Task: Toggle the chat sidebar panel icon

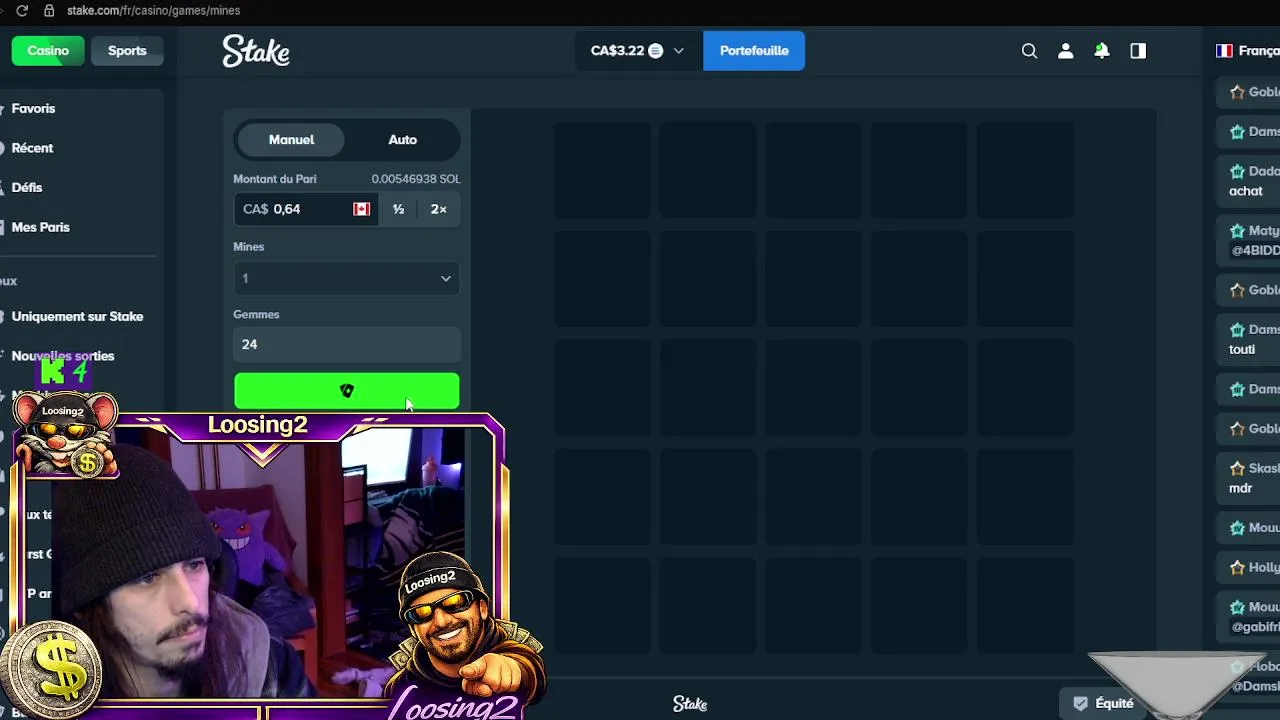Action: click(1138, 51)
